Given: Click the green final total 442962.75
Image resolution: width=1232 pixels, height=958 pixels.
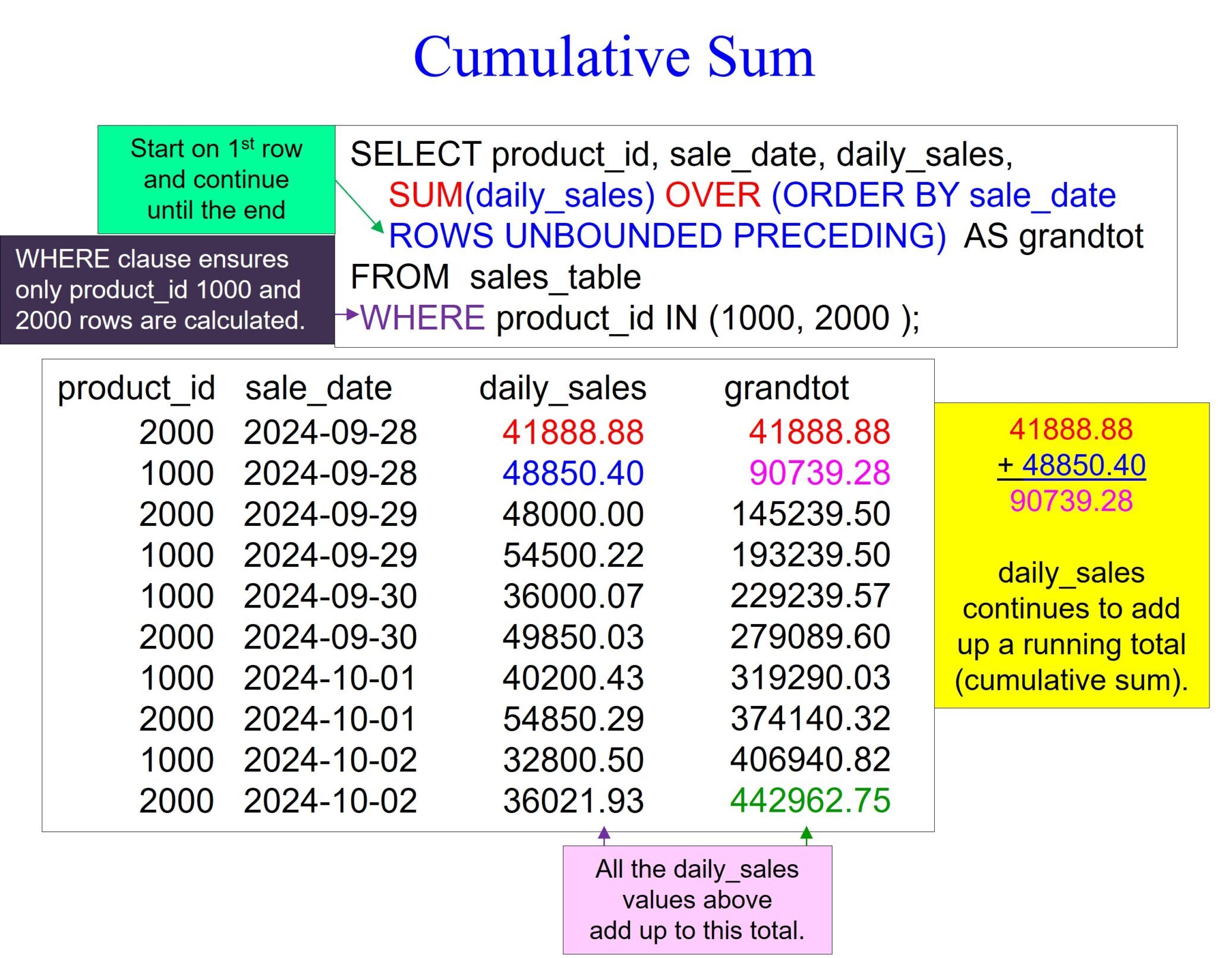Looking at the screenshot, I should (810, 800).
